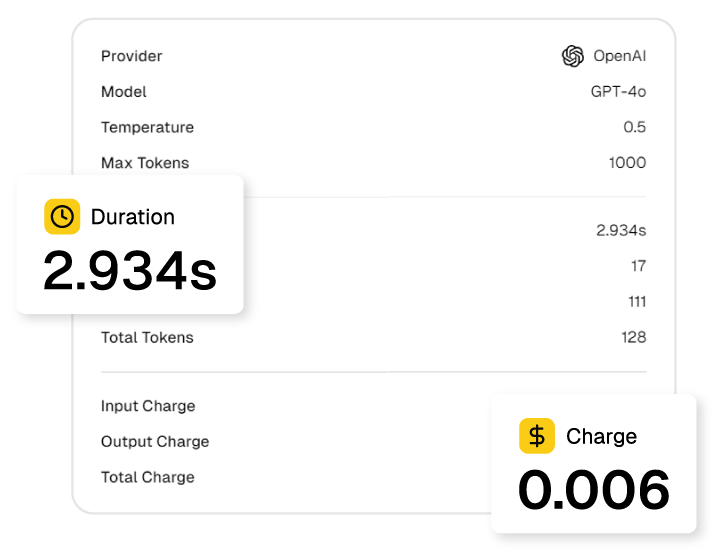Click the Input Charge label

(148, 406)
